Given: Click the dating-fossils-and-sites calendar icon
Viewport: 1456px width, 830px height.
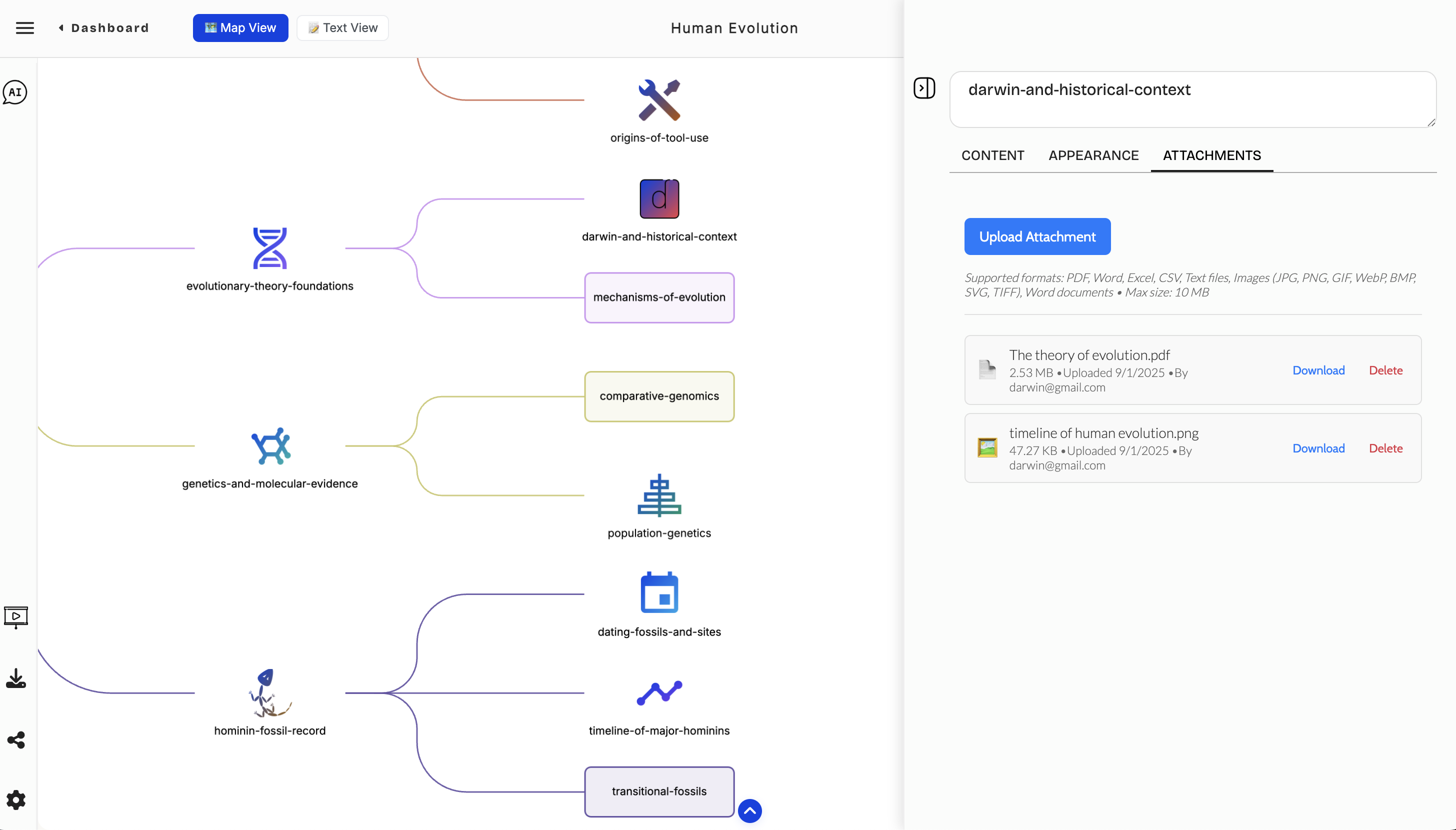Looking at the screenshot, I should tap(659, 593).
